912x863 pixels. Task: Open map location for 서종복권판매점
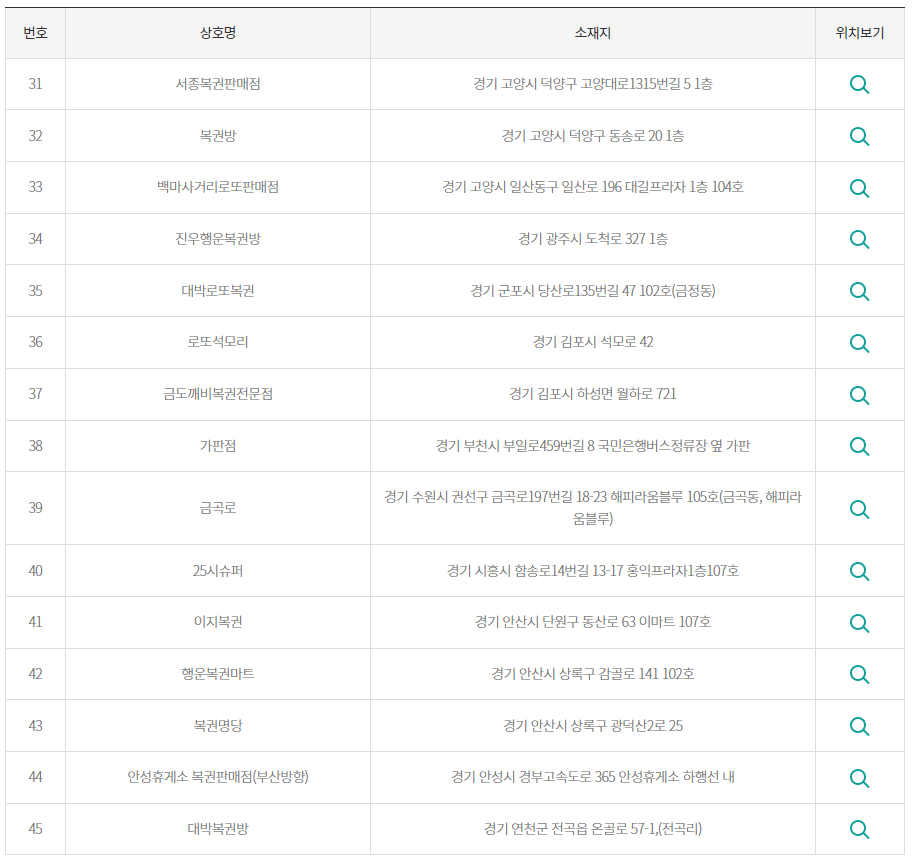859,84
